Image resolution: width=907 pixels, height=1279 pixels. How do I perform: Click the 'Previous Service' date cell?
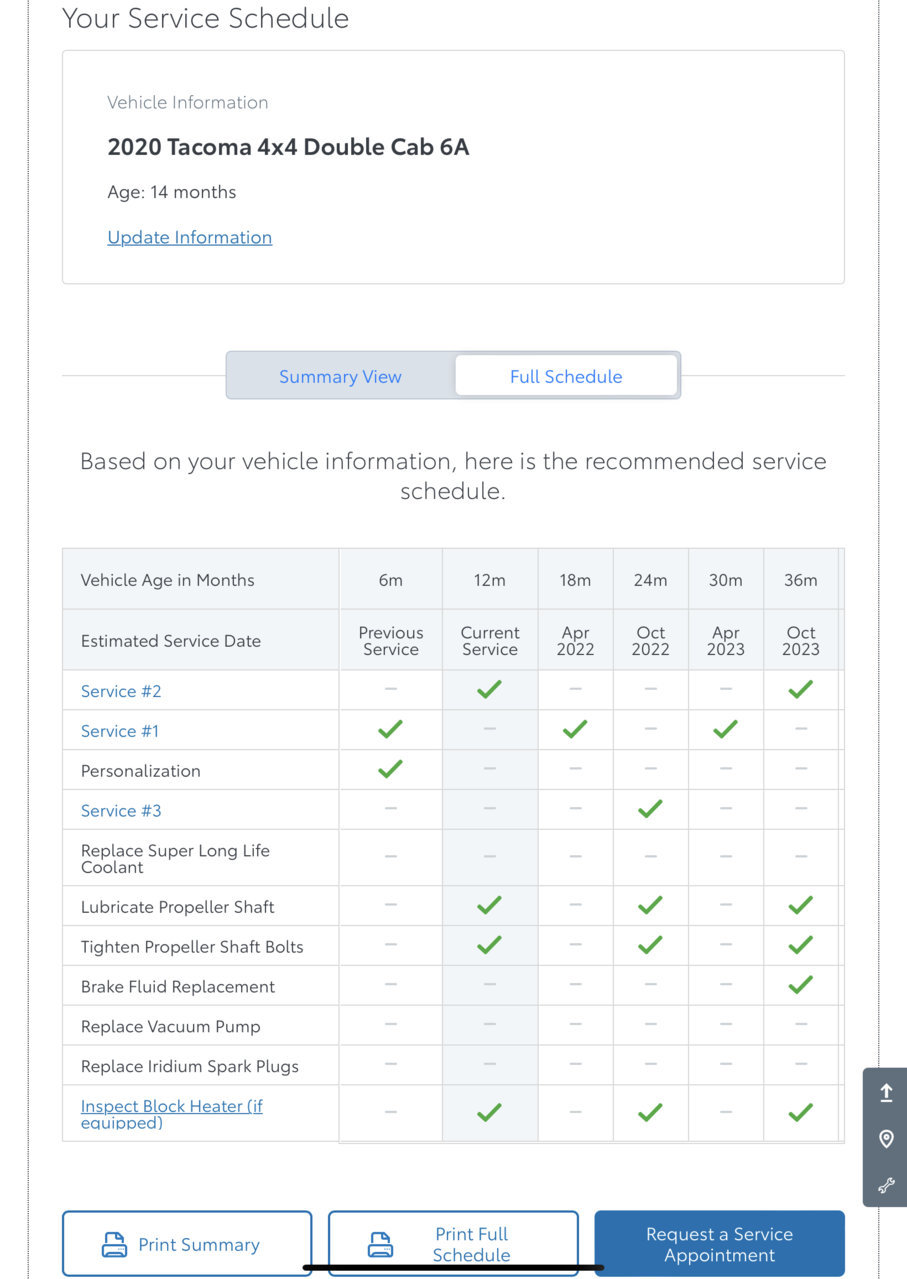click(391, 641)
